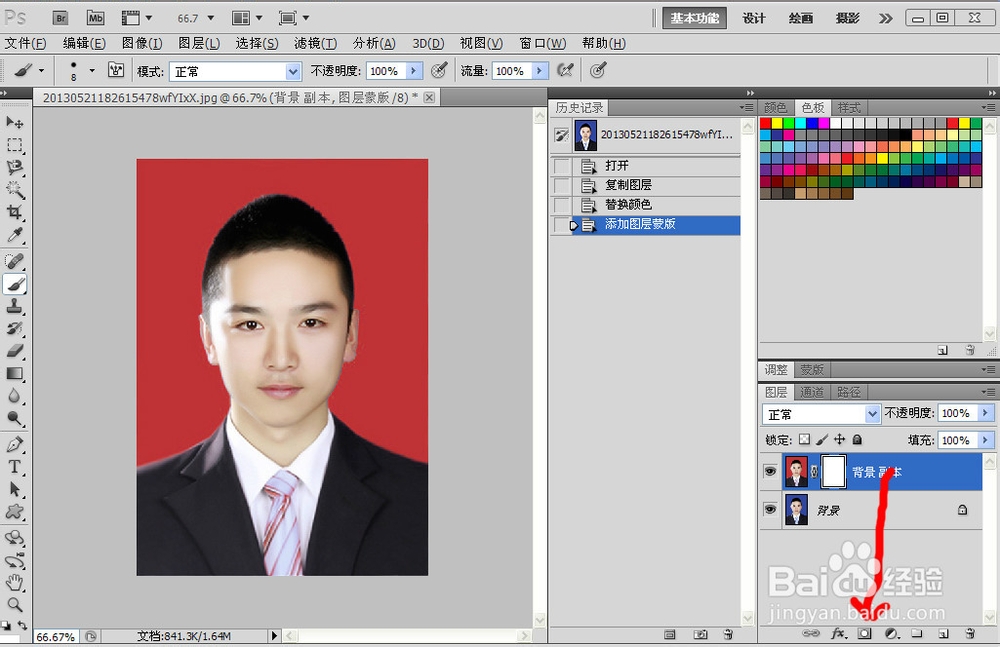Switch to the 通道 panel tab
Screen dimensions: 1000x647
click(812, 391)
